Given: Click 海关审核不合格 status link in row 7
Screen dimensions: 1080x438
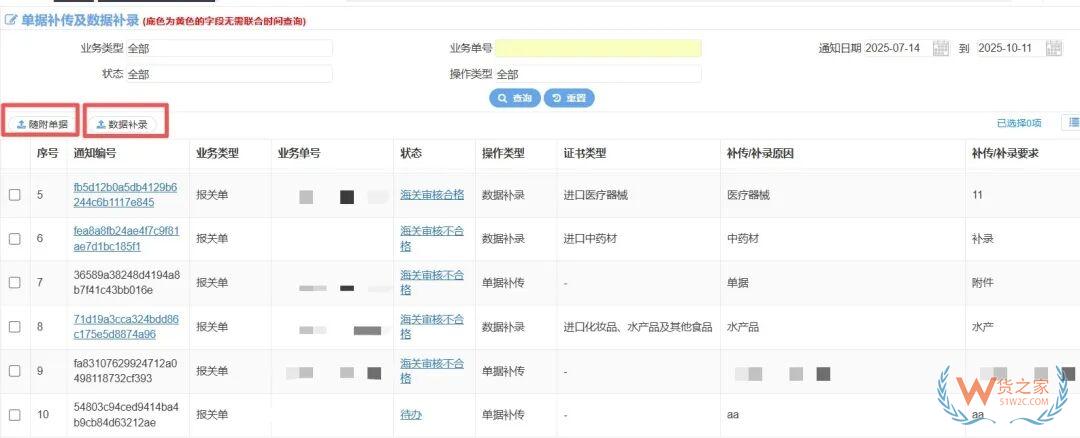Looking at the screenshot, I should point(432,282).
